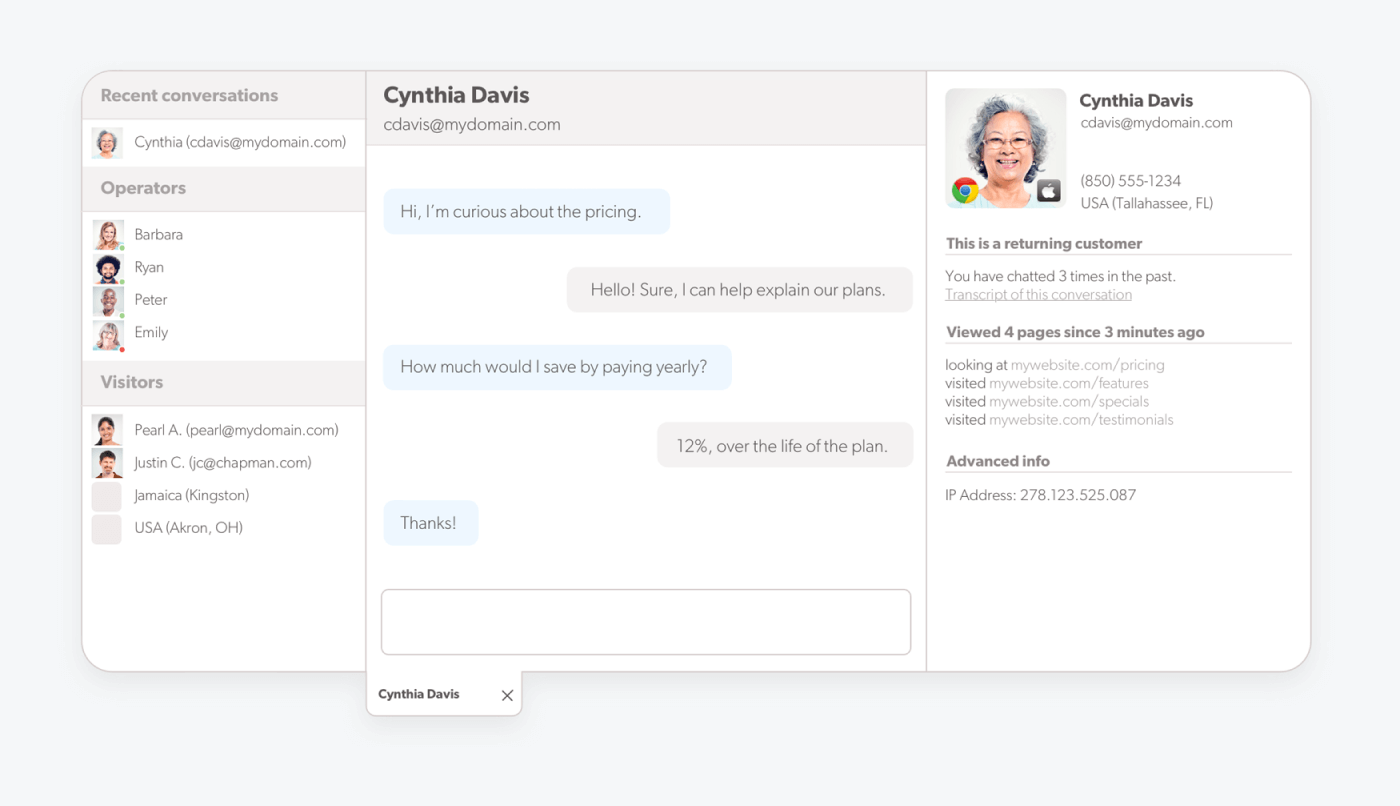
Task: Open the mywebsite.com/testimonials link
Action: (x=1081, y=420)
